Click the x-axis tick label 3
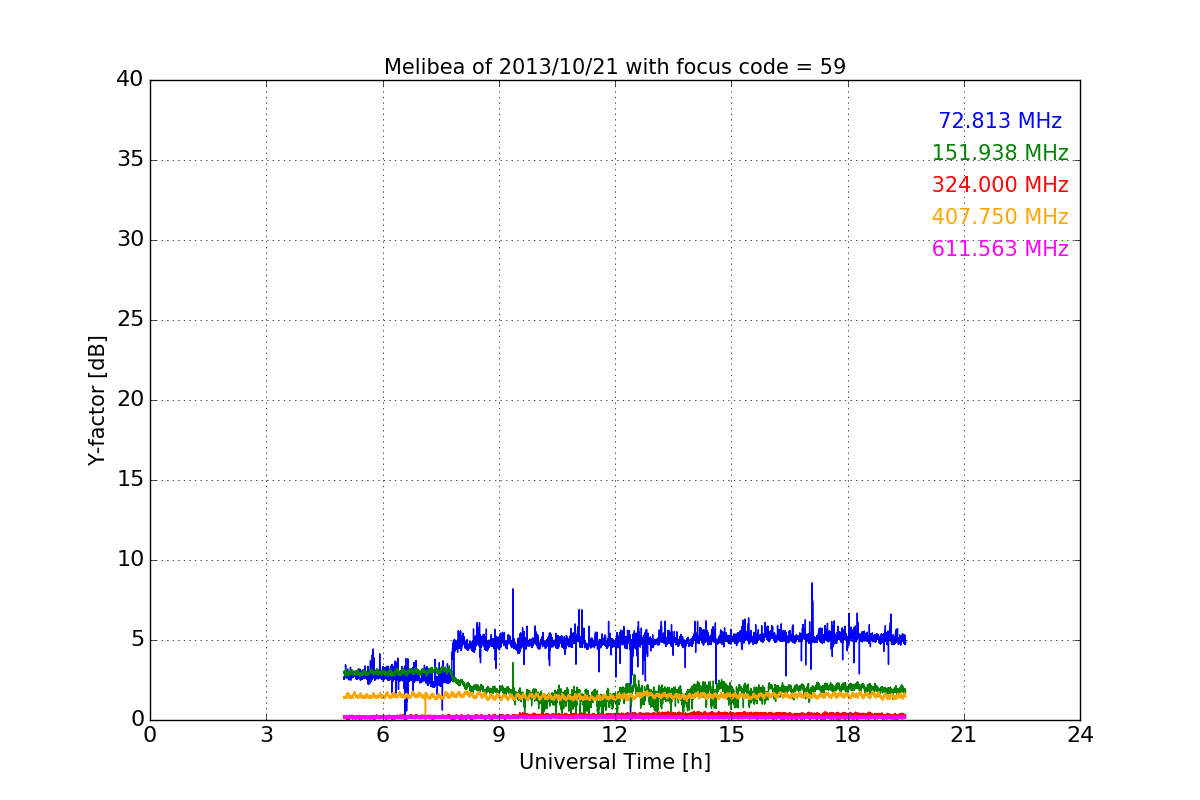The width and height of the screenshot is (1200, 800). 266,734
